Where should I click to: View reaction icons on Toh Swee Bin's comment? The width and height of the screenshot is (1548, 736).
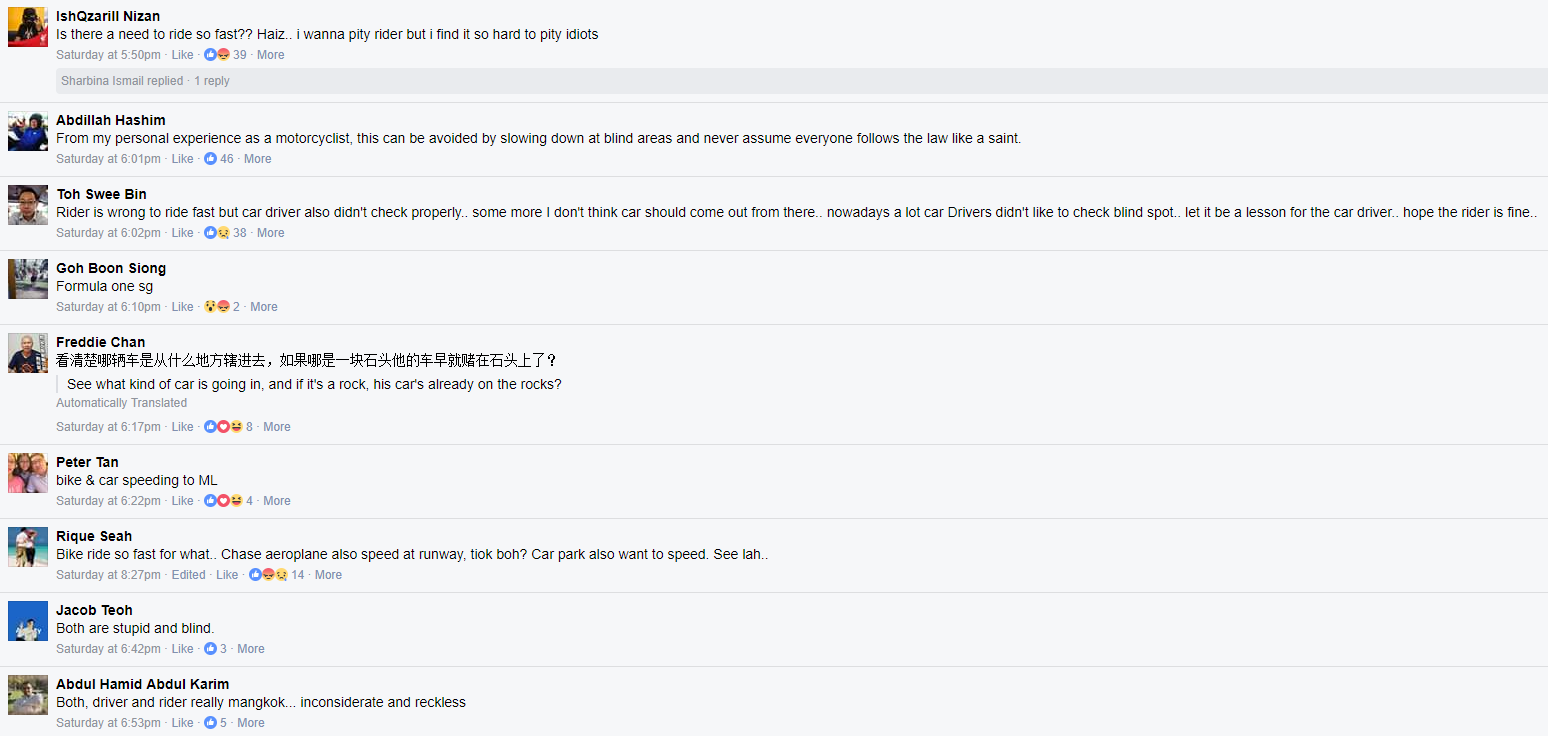click(x=217, y=233)
